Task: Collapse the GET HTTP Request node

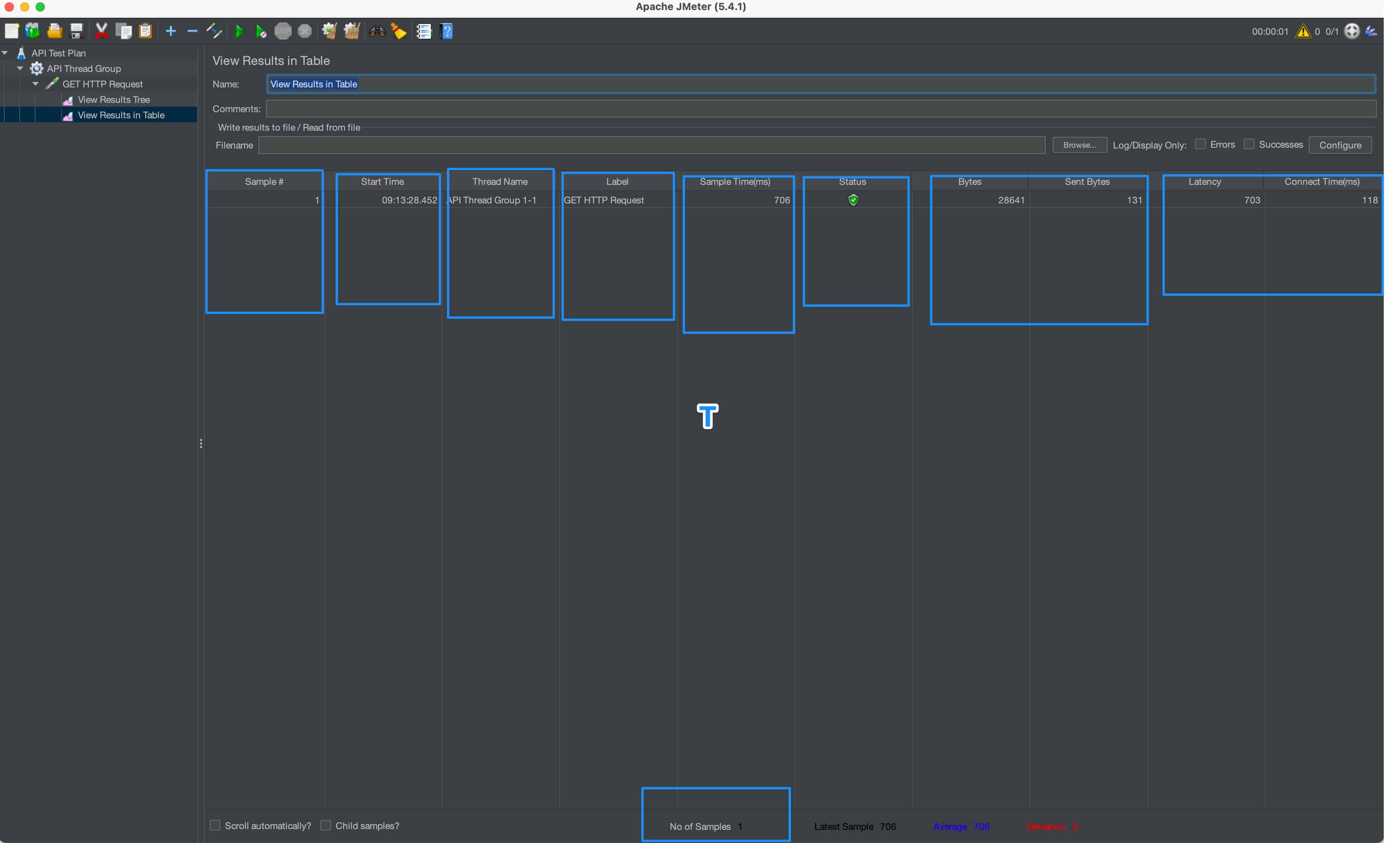Action: coord(35,84)
